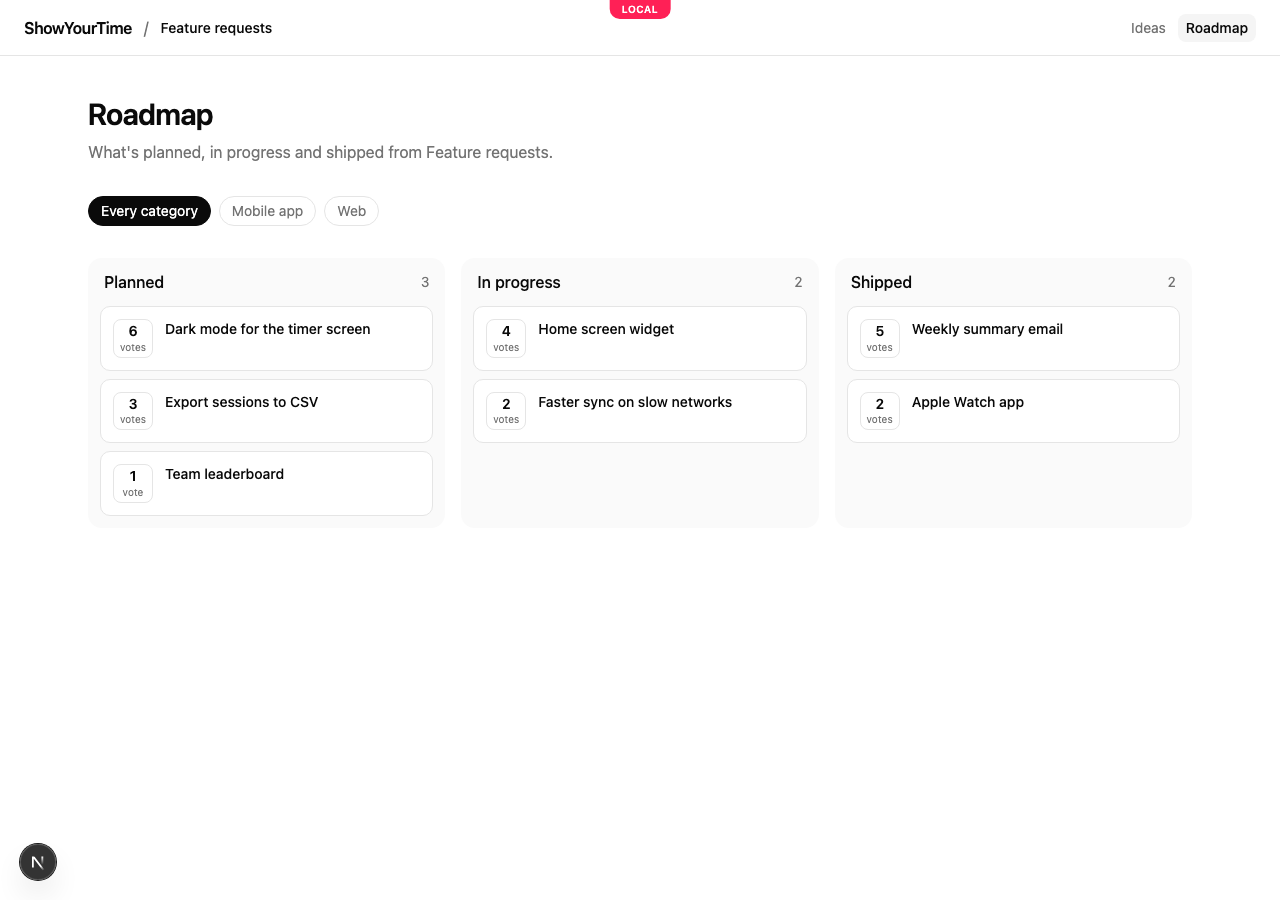Open Feature requests breadcrumb link

point(216,28)
